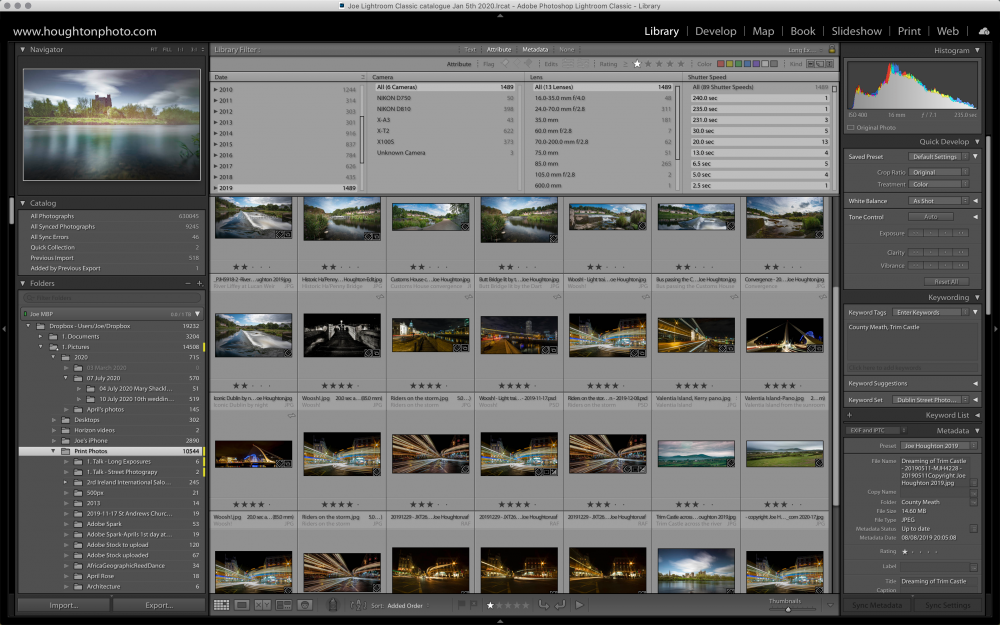Open the Web module
1000x625 pixels.
947,31
